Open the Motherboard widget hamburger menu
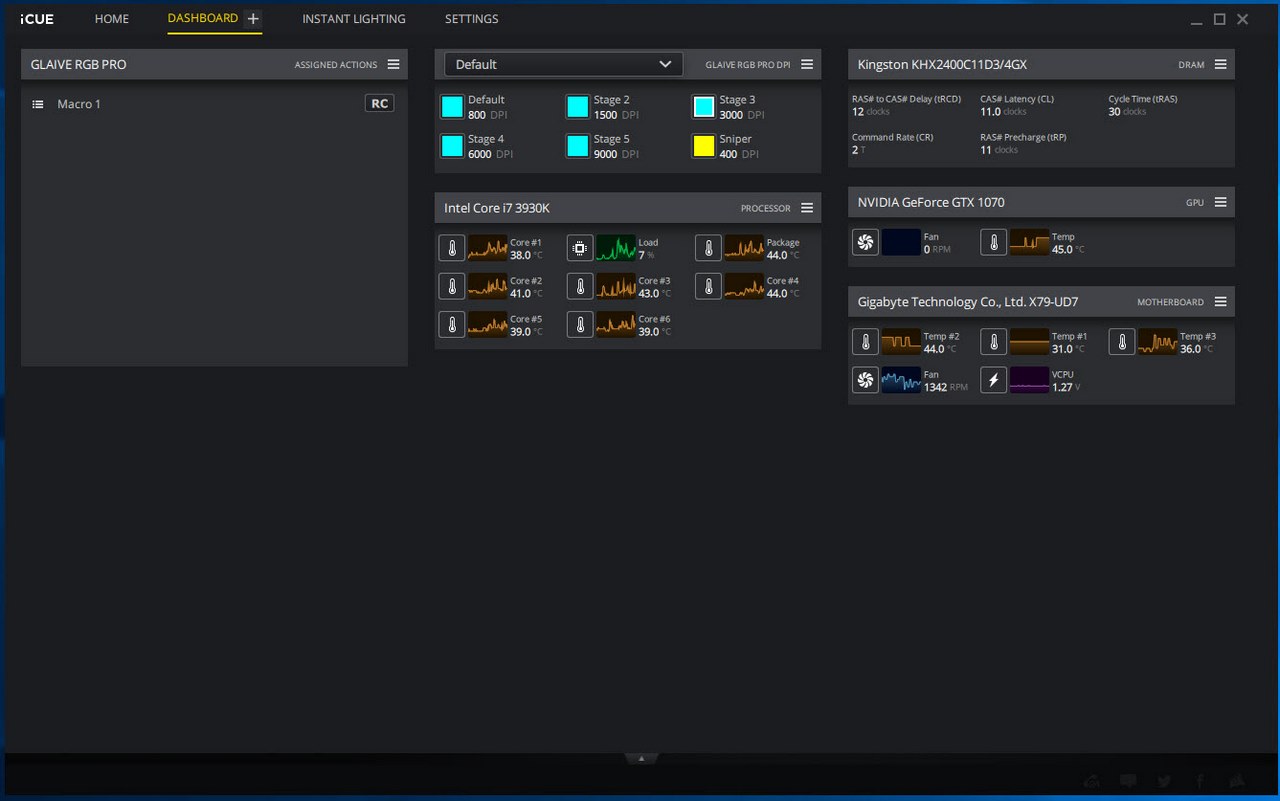 coord(1220,302)
